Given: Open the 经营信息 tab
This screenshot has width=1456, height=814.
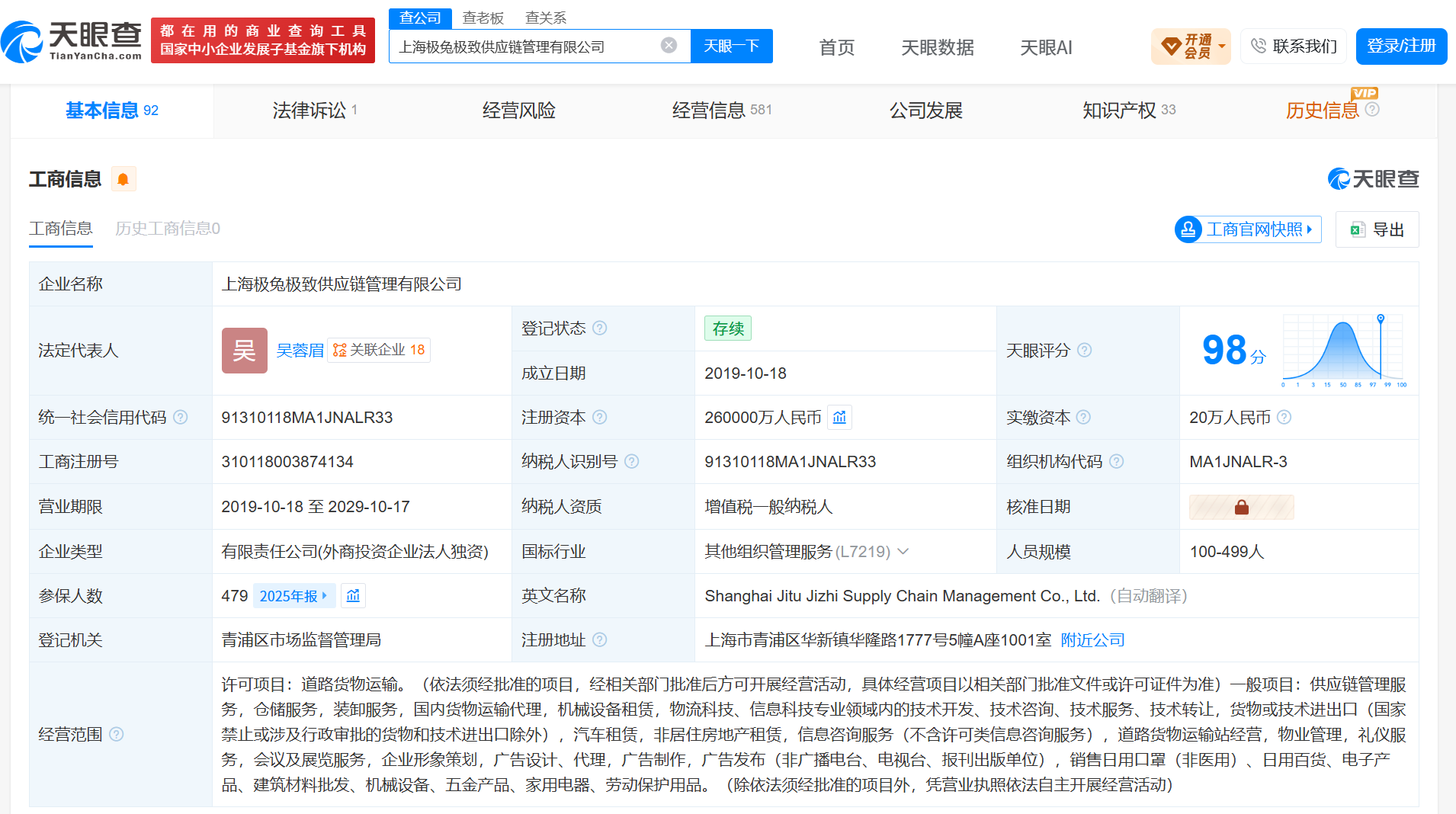Looking at the screenshot, I should coord(722,111).
